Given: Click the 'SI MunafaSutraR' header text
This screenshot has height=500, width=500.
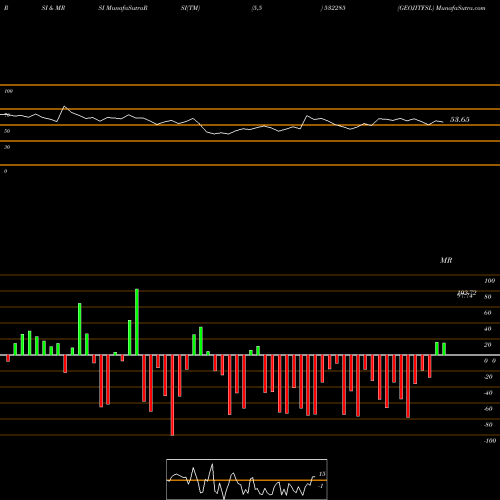Looking at the screenshot, I should (123, 8).
